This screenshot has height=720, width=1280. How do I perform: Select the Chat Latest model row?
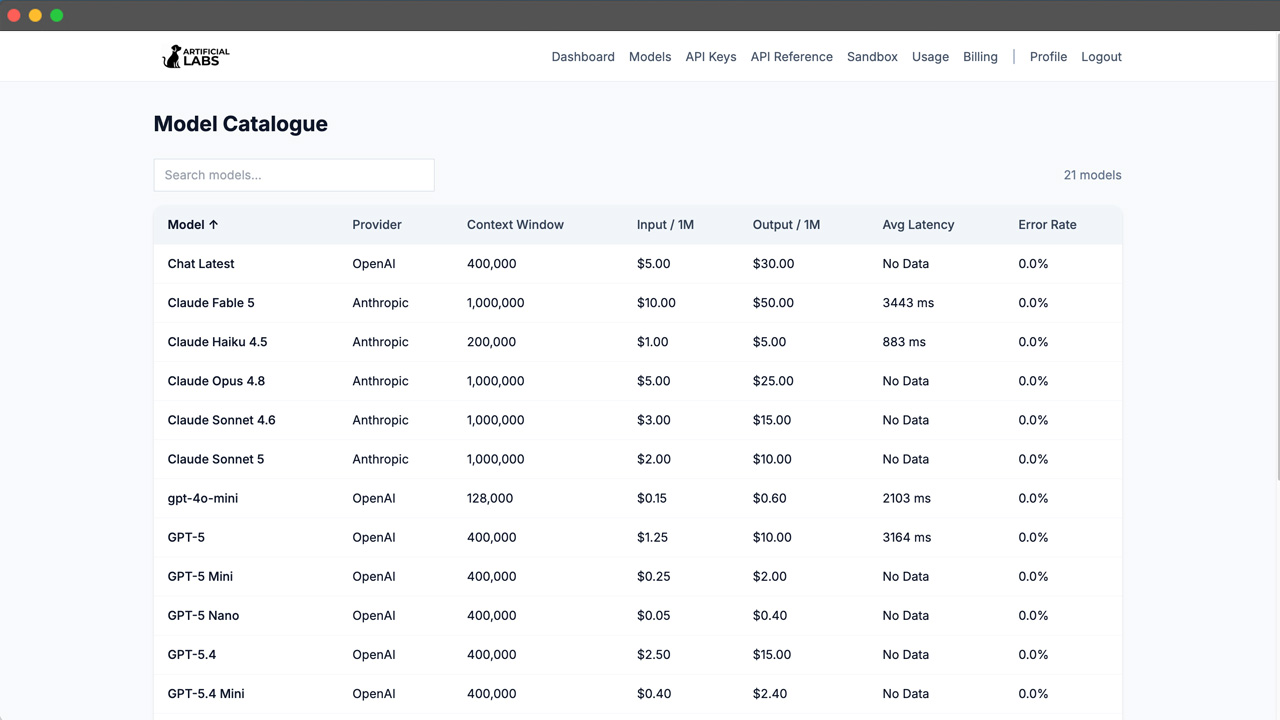638,264
